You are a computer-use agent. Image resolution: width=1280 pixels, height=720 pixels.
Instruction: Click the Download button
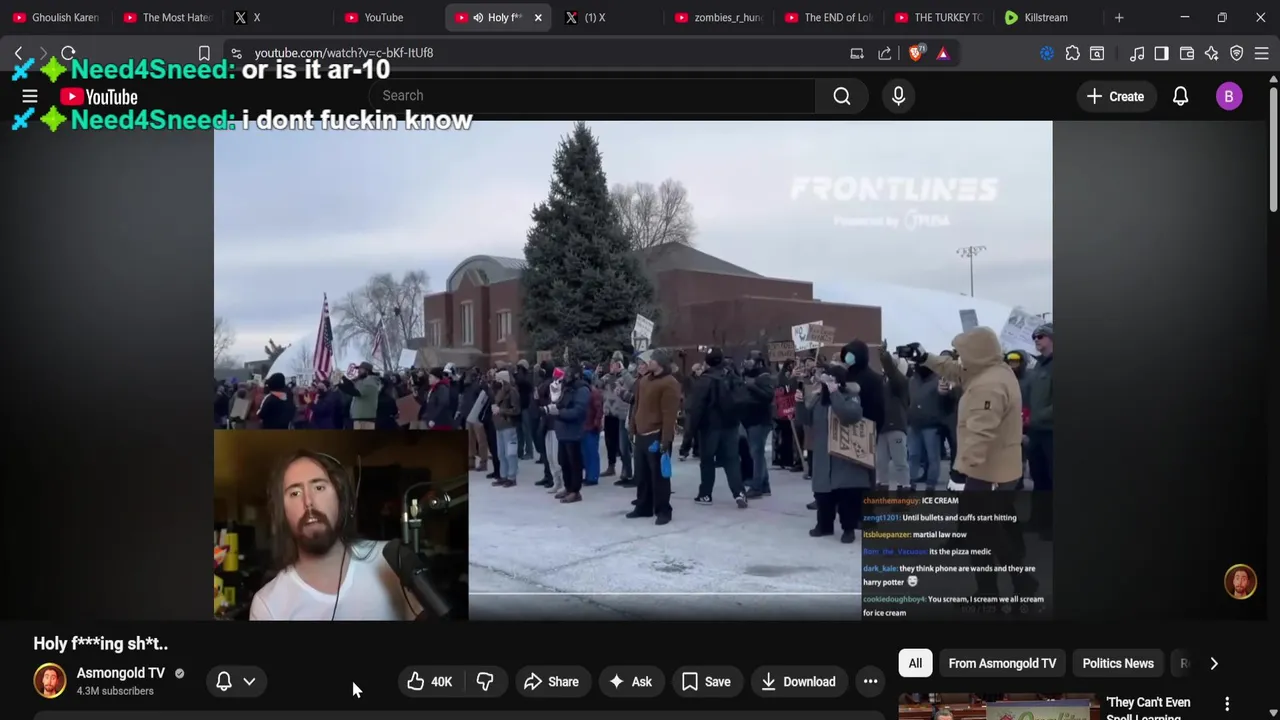click(x=798, y=682)
